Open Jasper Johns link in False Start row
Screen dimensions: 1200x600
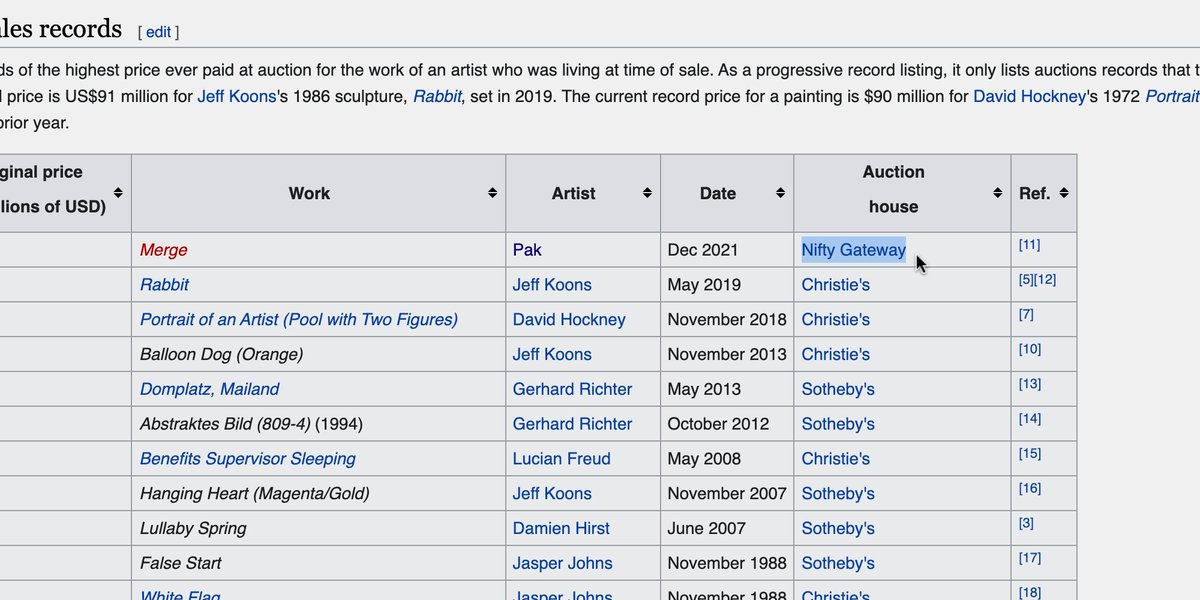(562, 563)
